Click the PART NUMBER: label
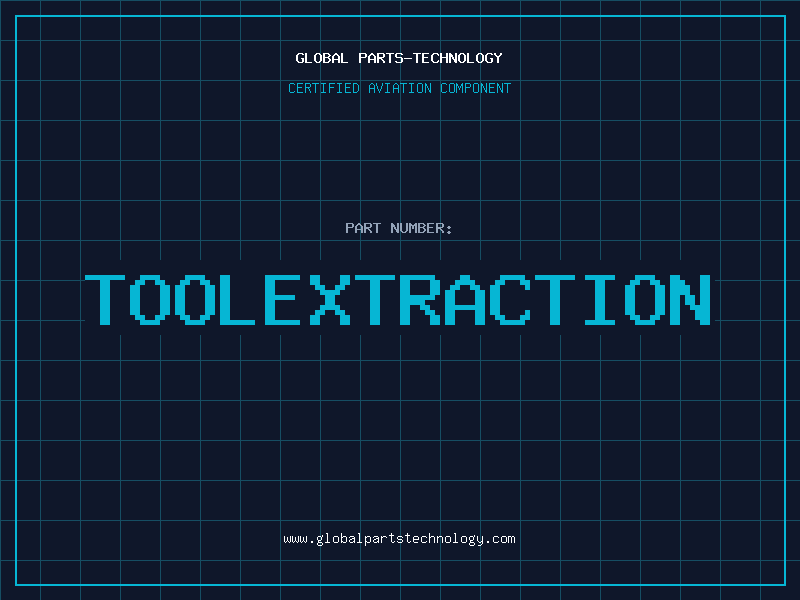The width and height of the screenshot is (800, 600). [x=399, y=228]
